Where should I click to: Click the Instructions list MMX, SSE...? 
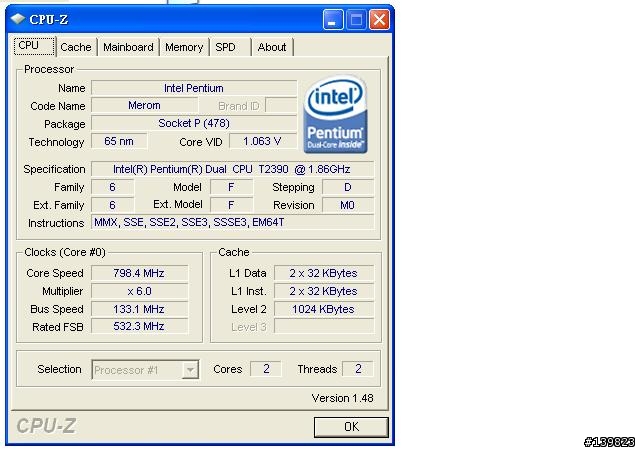coord(232,222)
